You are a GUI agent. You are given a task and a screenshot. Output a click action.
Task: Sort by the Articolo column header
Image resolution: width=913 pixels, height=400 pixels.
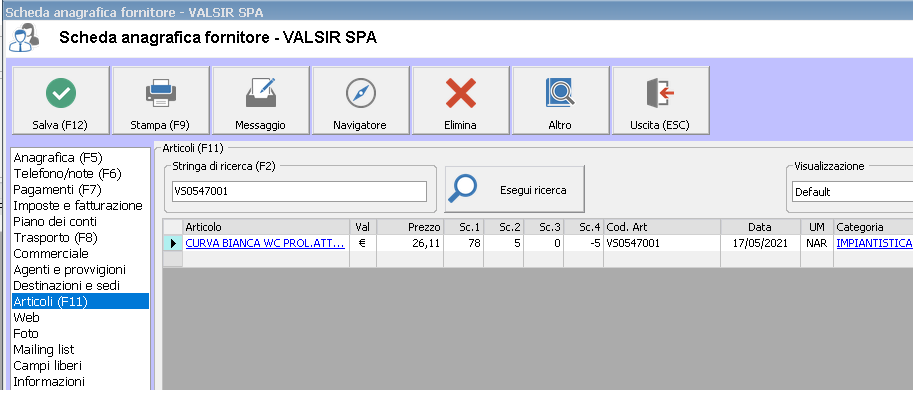click(266, 227)
